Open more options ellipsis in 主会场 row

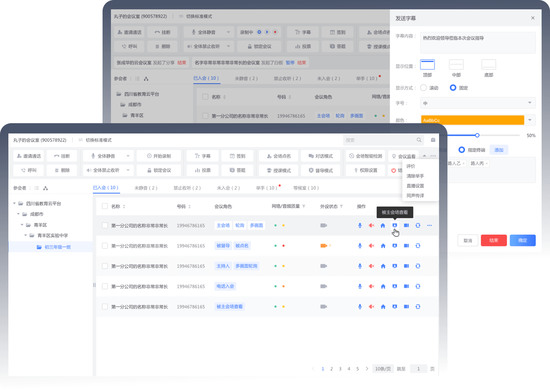430,225
